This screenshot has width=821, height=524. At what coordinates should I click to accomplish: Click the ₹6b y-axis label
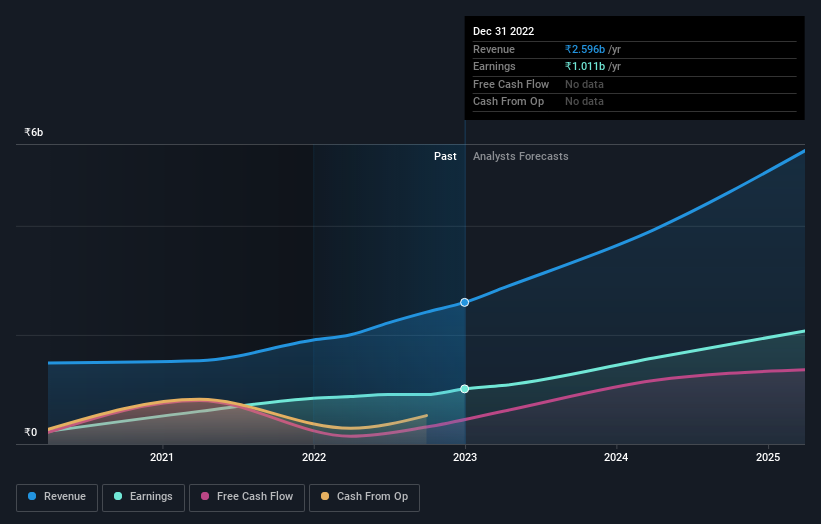[x=34, y=132]
